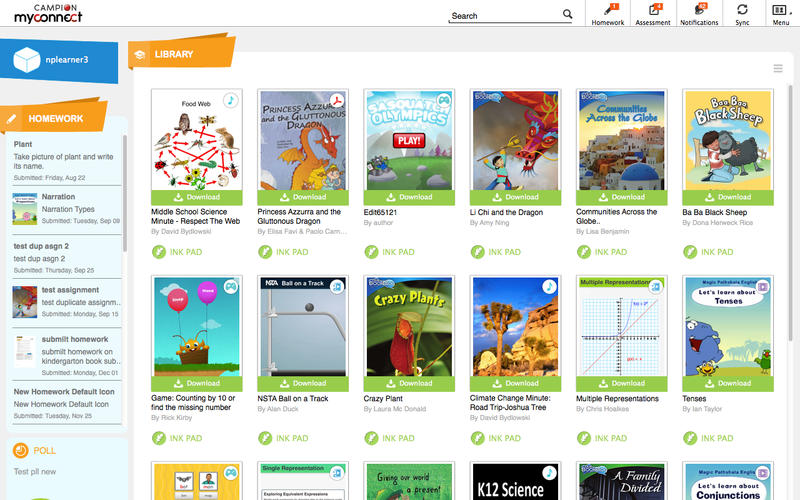The height and width of the screenshot is (500, 800).
Task: Open the A Family Divided cover thumbnail
Action: 621,481
